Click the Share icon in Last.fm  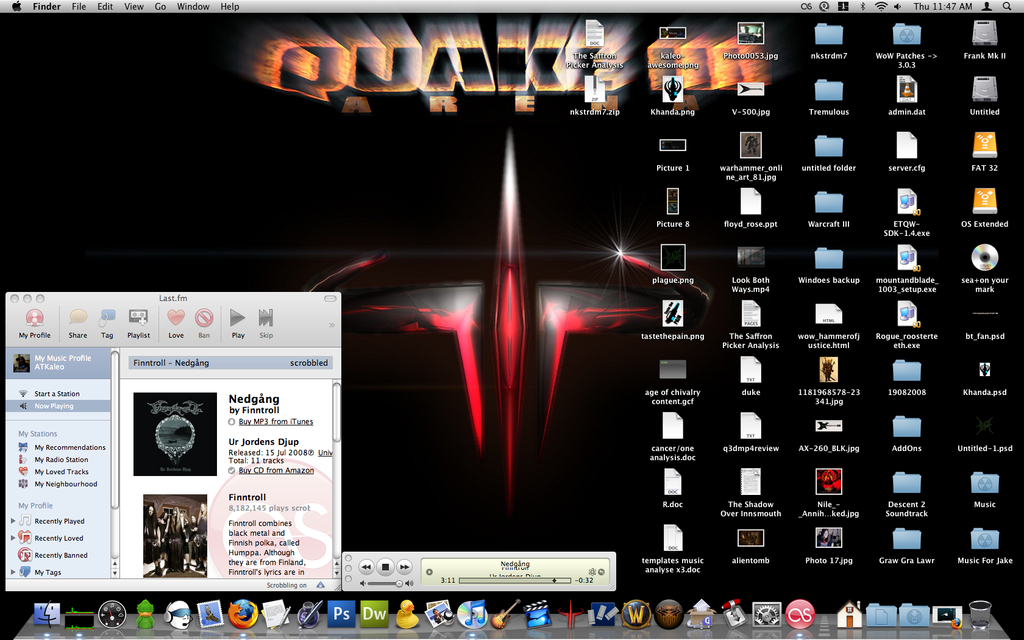click(78, 324)
